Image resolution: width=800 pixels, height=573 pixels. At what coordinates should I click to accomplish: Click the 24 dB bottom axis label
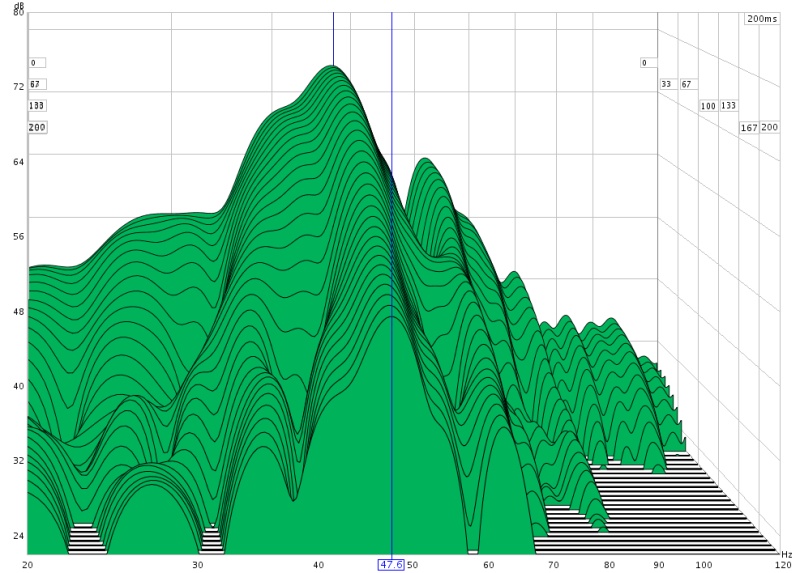(x=18, y=536)
